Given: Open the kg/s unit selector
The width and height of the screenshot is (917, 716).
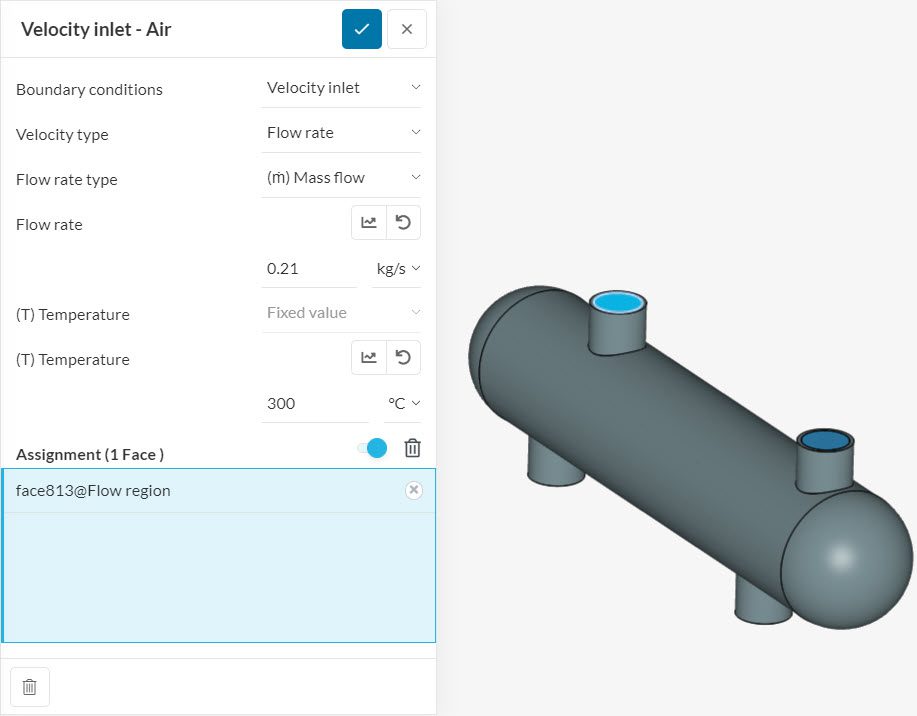Looking at the screenshot, I should point(397,268).
